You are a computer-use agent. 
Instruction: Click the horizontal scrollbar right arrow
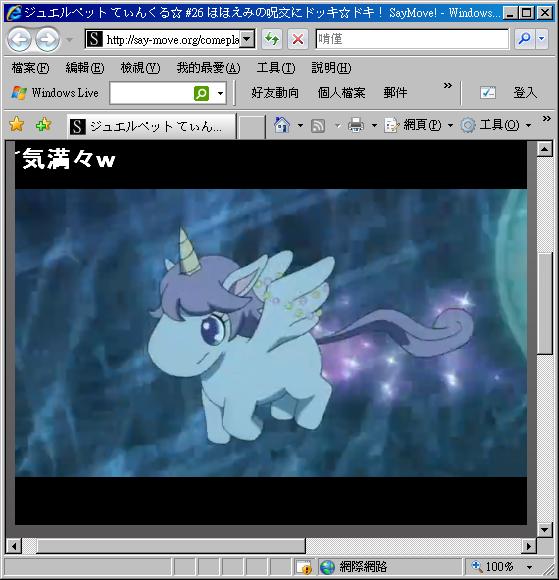[x=529, y=546]
